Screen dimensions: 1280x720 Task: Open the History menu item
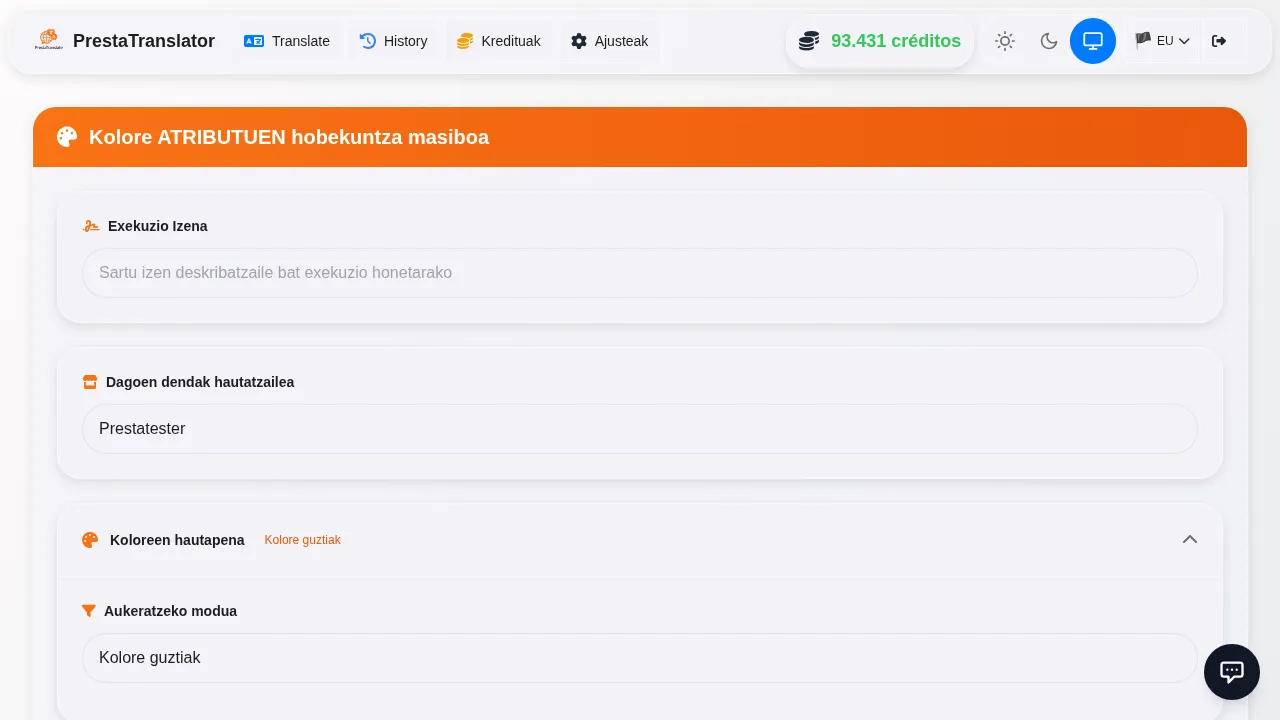(x=393, y=41)
